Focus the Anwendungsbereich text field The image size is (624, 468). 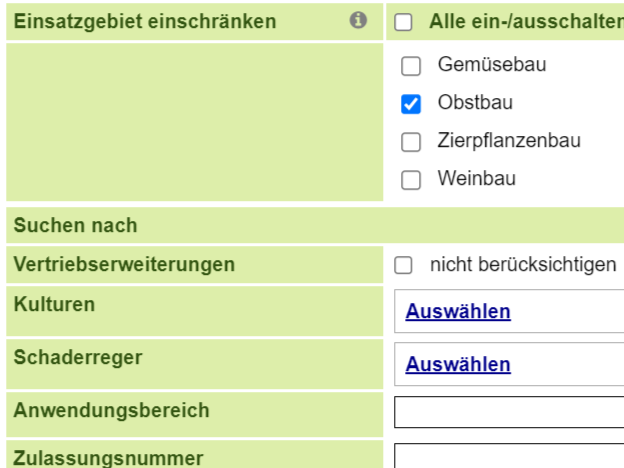[x=509, y=412]
